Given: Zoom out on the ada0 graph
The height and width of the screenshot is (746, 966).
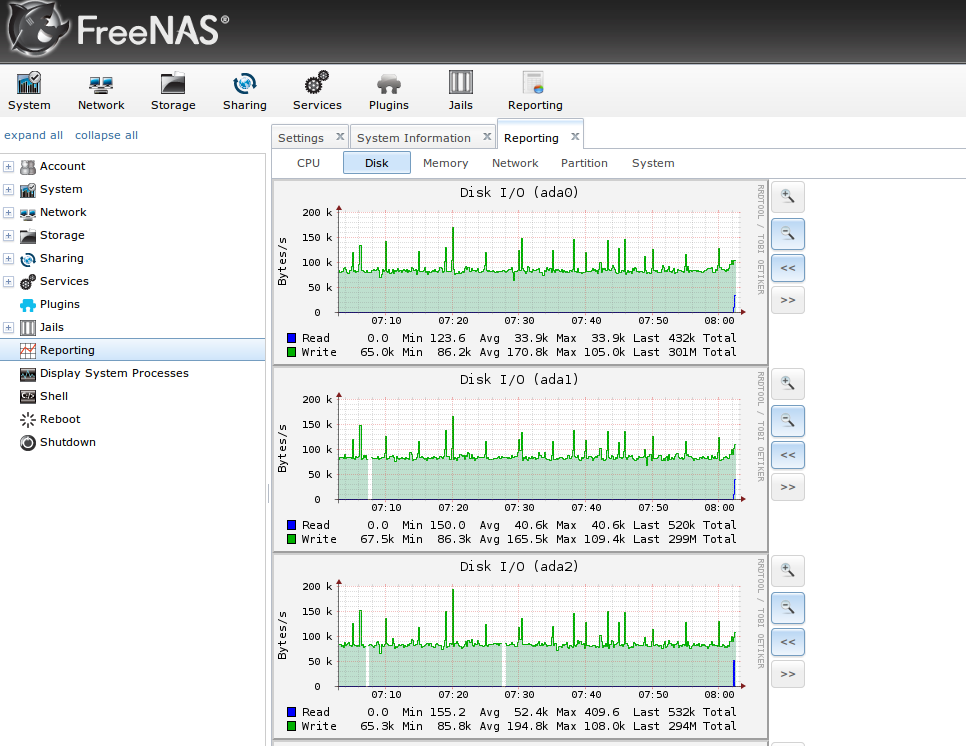Looking at the screenshot, I should coord(788,234).
